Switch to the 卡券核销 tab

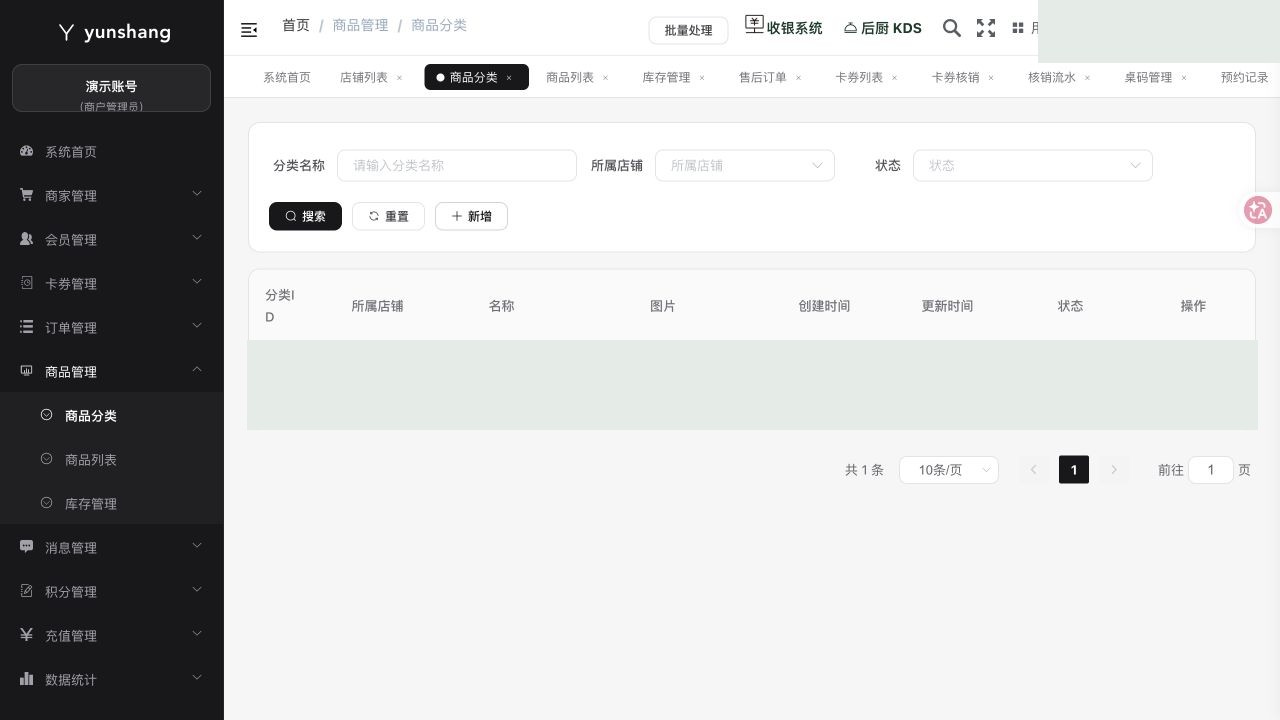[x=956, y=77]
